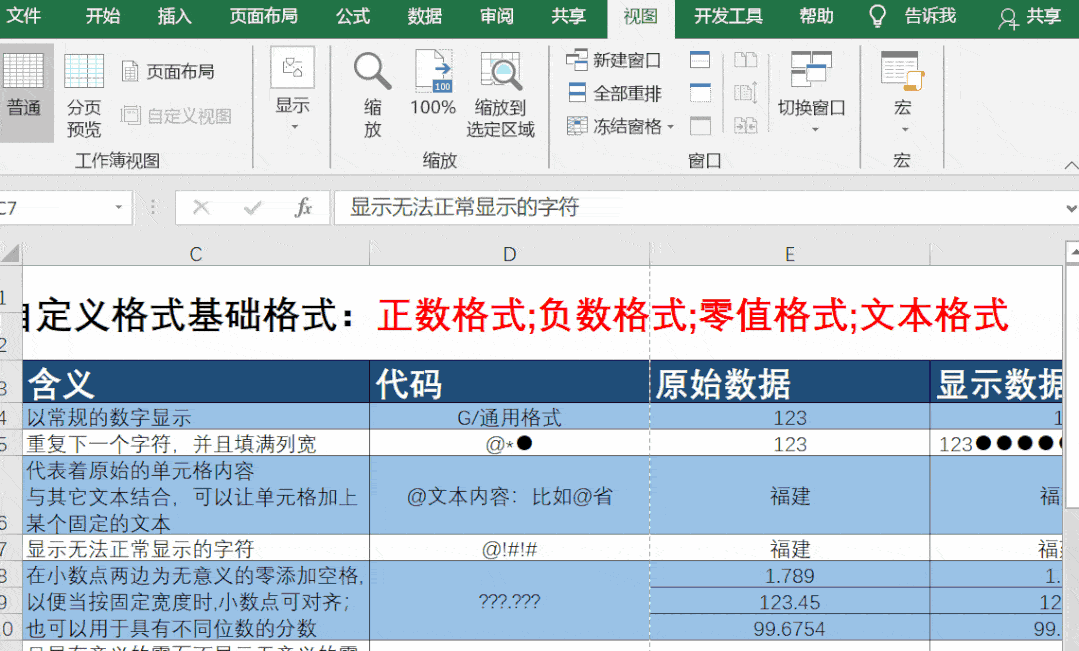Expand the 冻结窗格 freeze panes dropdown
The height and width of the screenshot is (651, 1079).
click(x=621, y=126)
